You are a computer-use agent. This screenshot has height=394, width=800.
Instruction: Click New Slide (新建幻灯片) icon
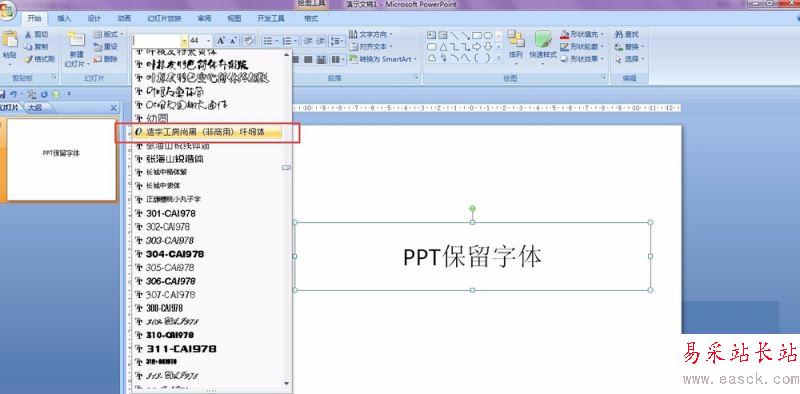(77, 39)
